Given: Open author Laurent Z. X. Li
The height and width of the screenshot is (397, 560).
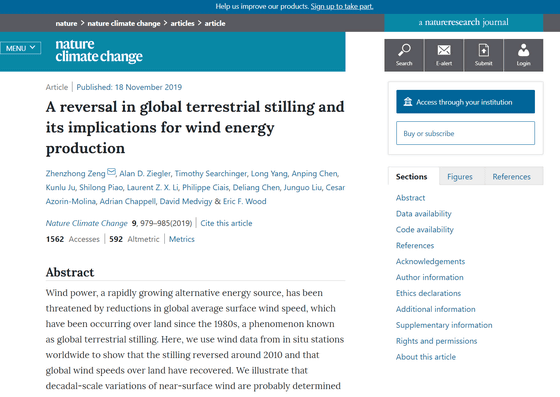Looking at the screenshot, I should pos(152,187).
